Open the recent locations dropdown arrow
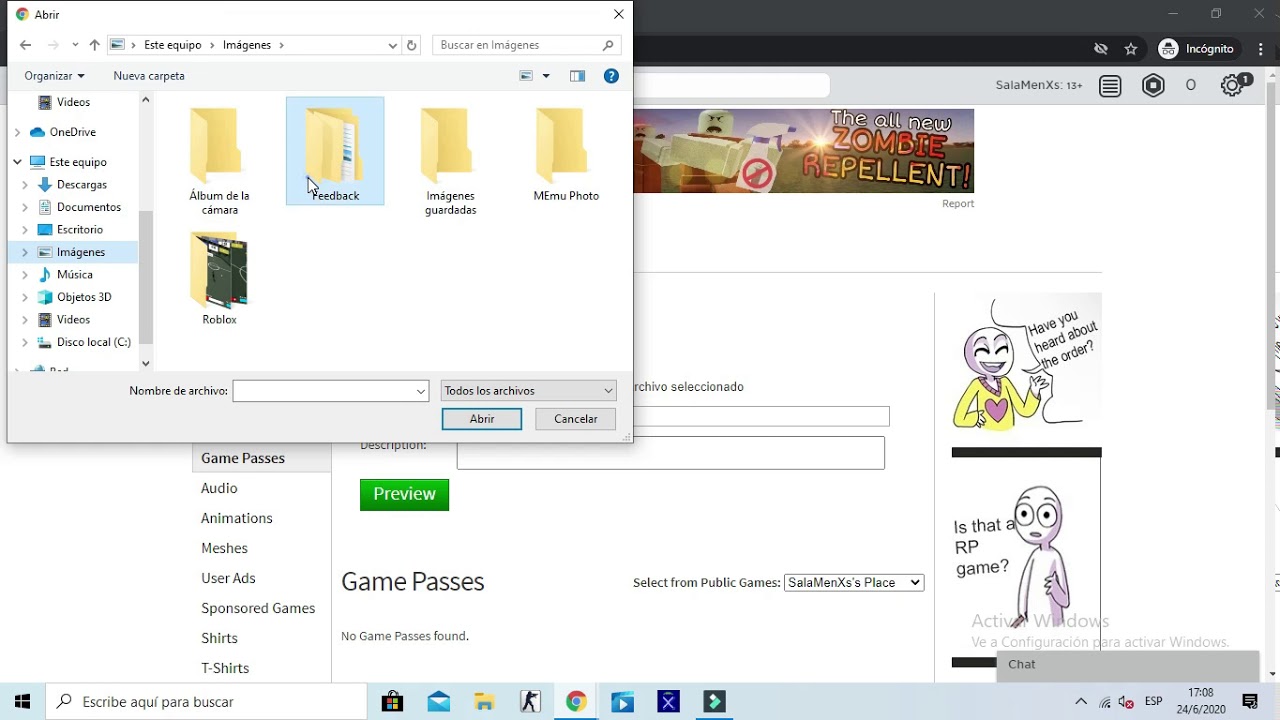Screen dimensions: 1280x720 [75, 45]
